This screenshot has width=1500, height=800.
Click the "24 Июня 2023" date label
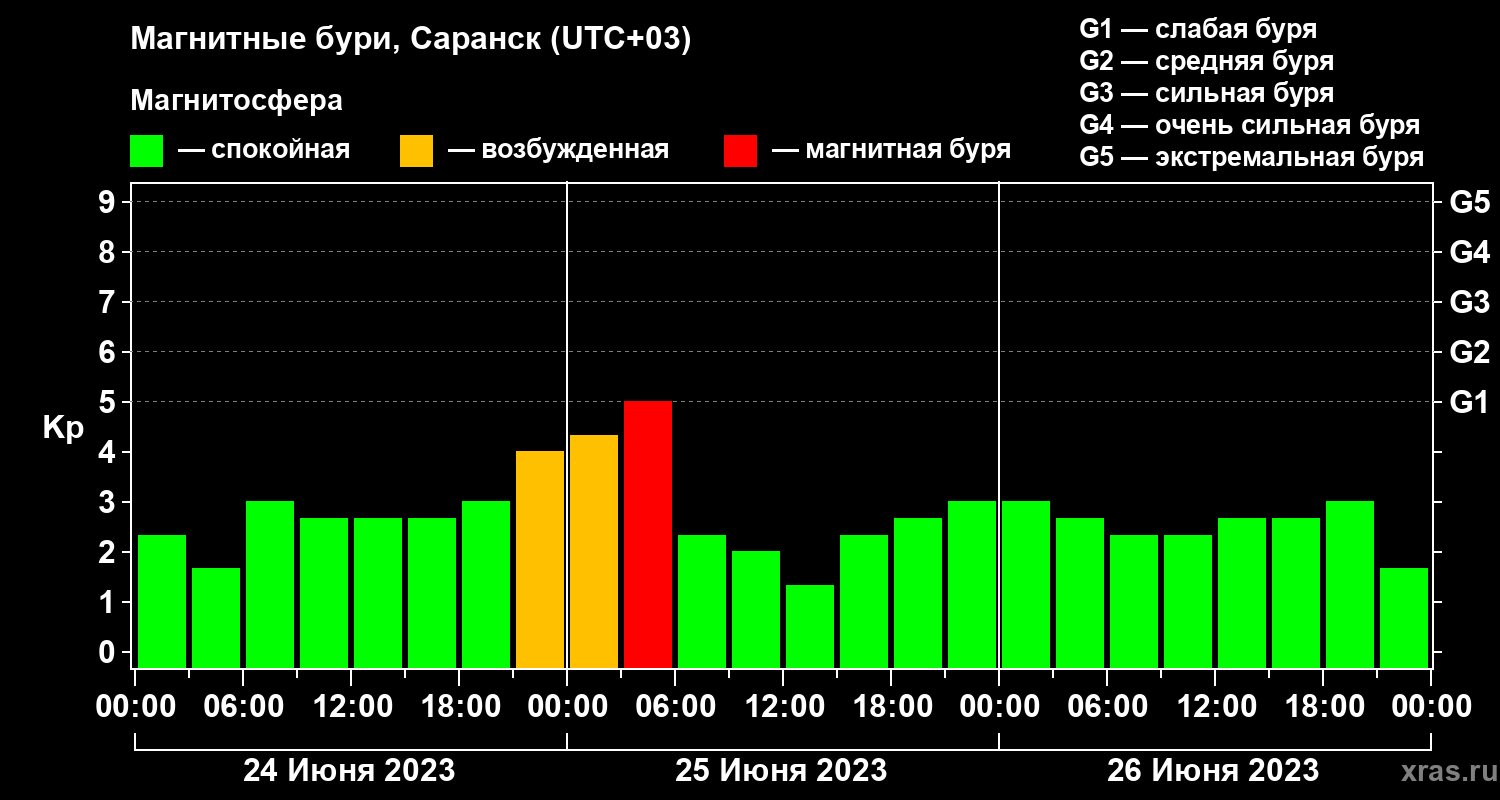coord(349,771)
